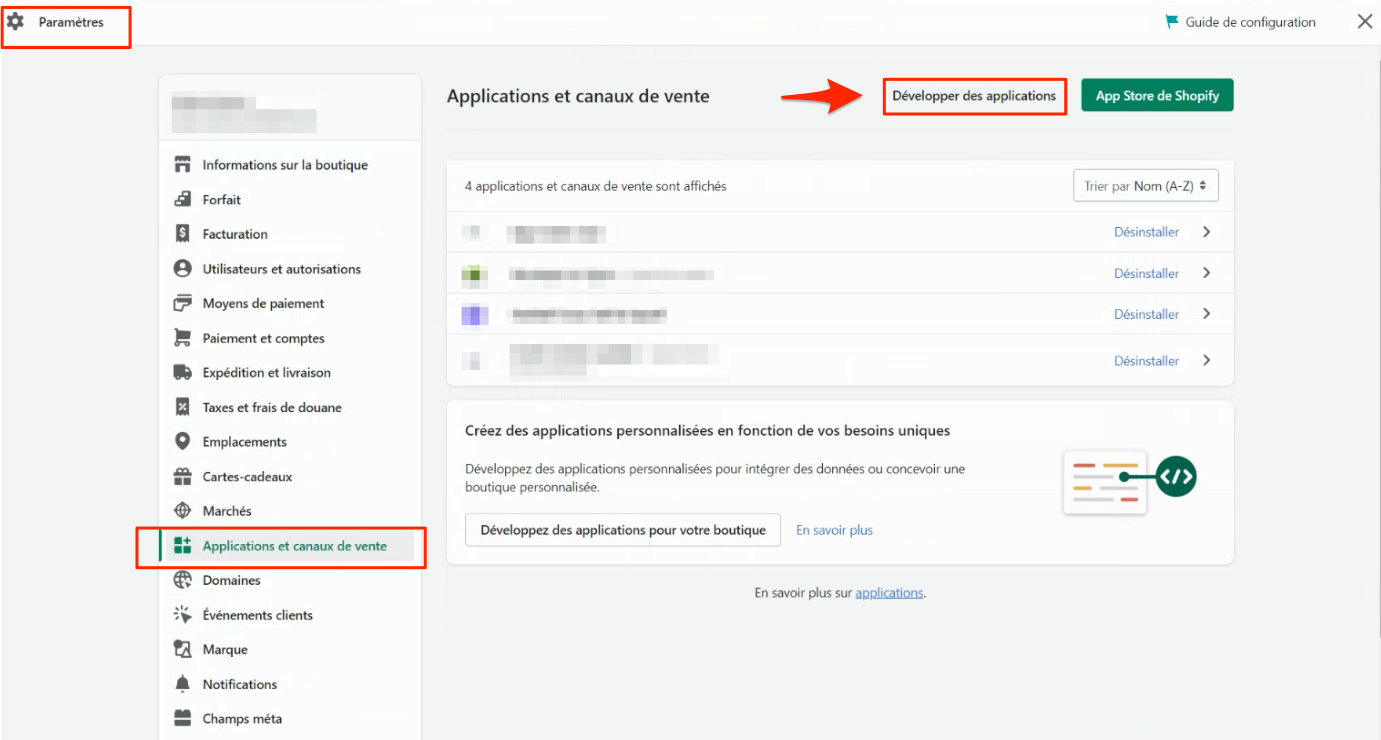This screenshot has width=1381, height=740.
Task: Click the Utilisateurs et autorisations person icon
Action: point(182,269)
